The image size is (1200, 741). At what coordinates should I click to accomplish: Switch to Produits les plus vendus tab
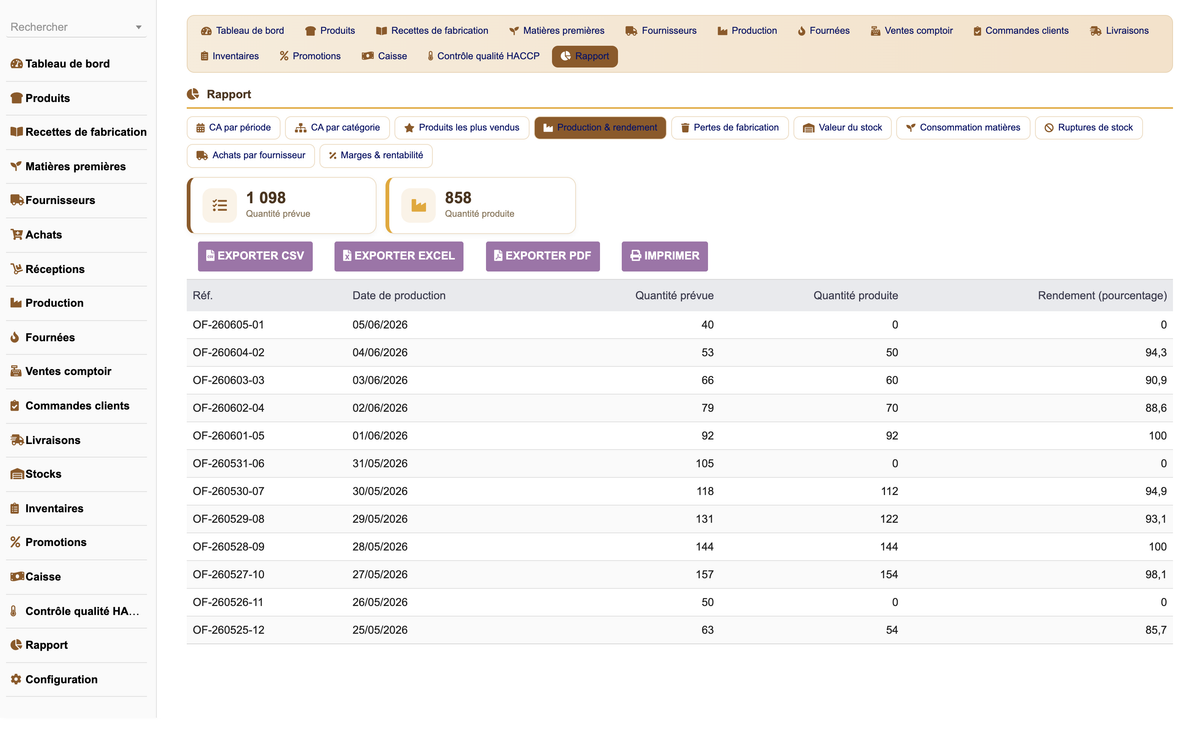[x=461, y=128]
